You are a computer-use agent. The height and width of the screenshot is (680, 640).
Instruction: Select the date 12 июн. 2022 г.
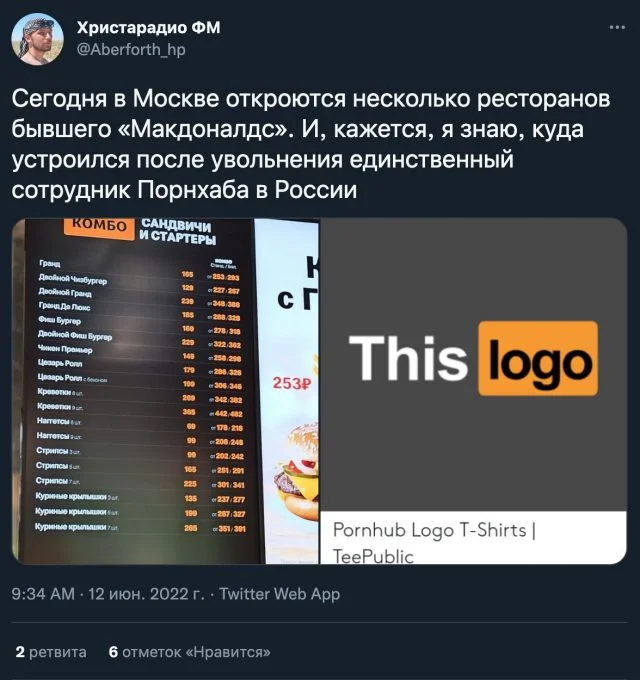click(x=146, y=594)
